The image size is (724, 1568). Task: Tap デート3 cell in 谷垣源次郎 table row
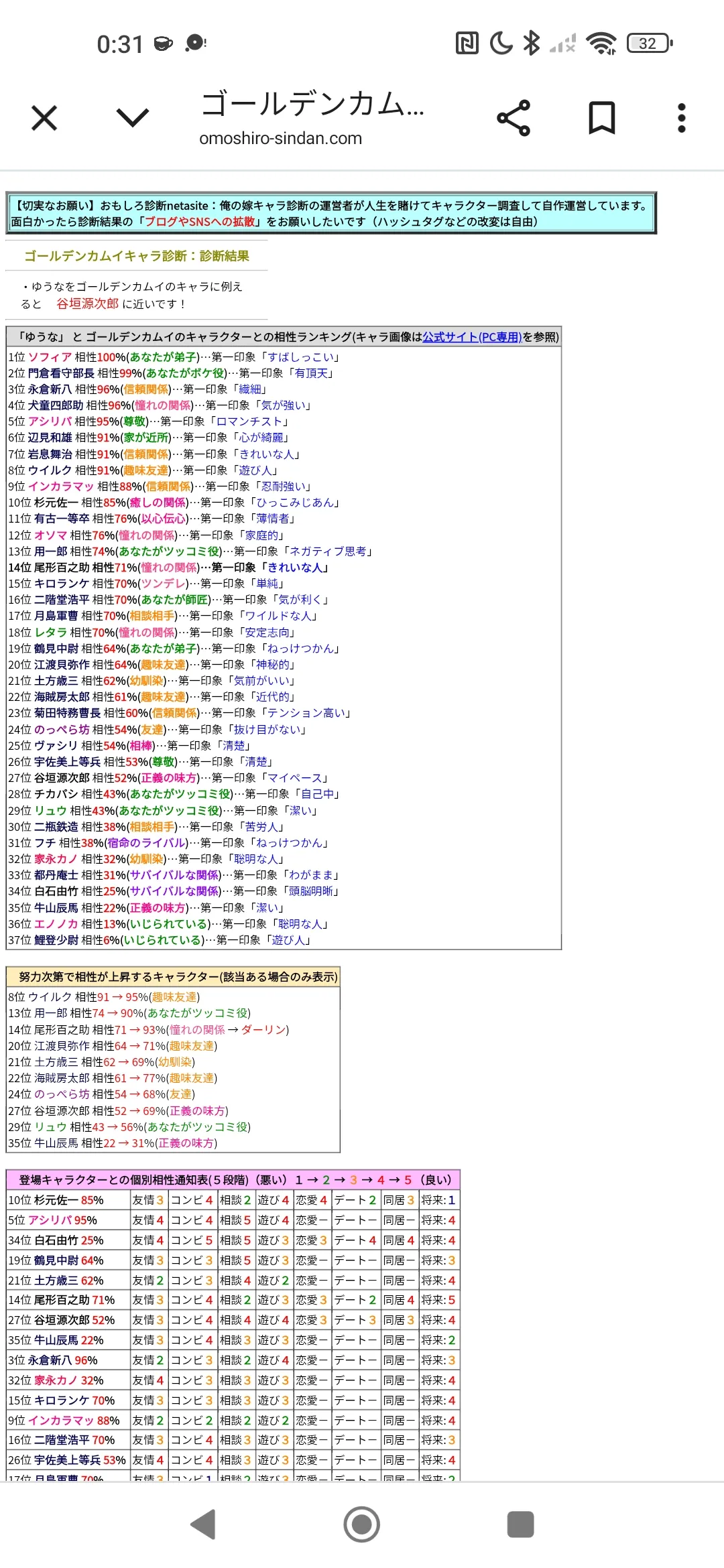355,1320
